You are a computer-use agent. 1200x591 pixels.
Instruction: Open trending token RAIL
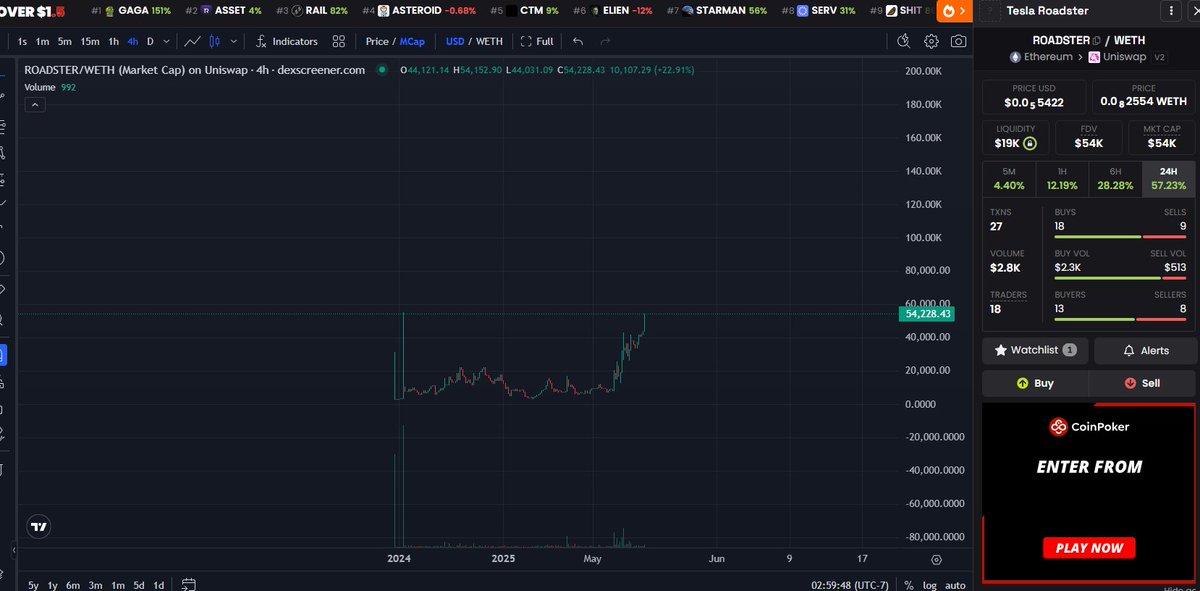pos(312,10)
